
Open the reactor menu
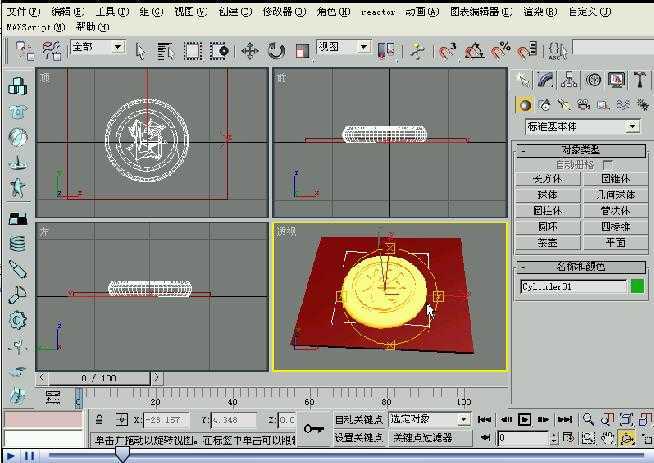pos(378,12)
